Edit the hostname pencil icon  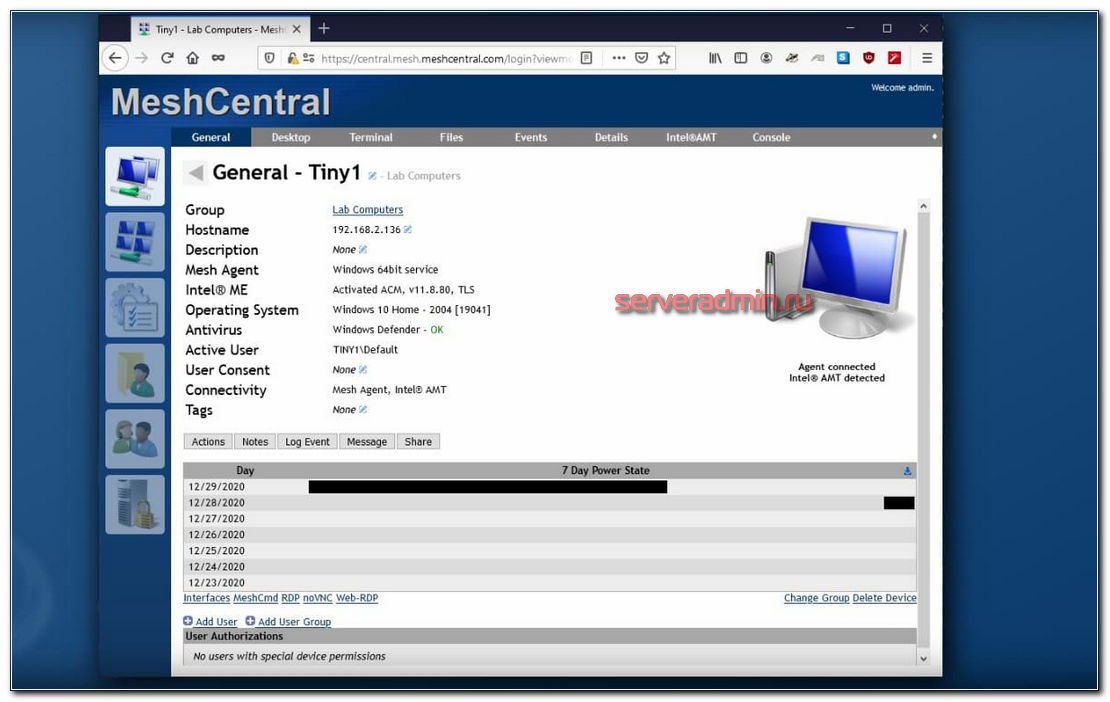tap(408, 230)
